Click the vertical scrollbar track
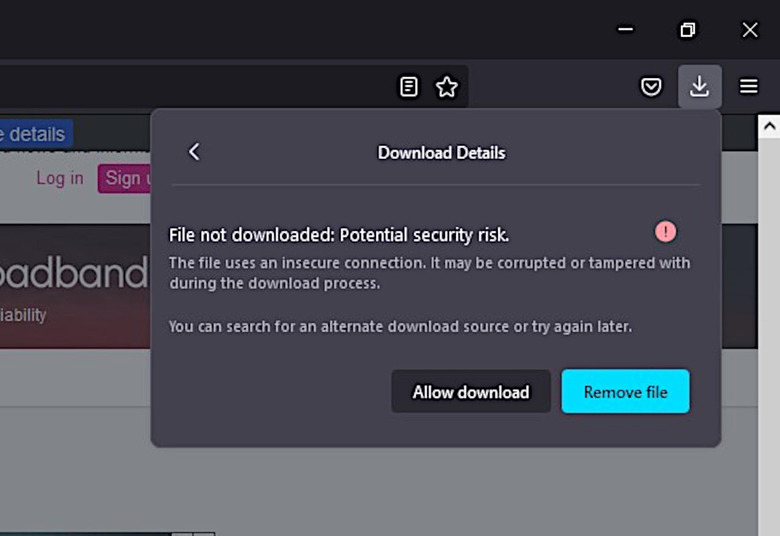Viewport: 780px width, 536px height. 769,330
